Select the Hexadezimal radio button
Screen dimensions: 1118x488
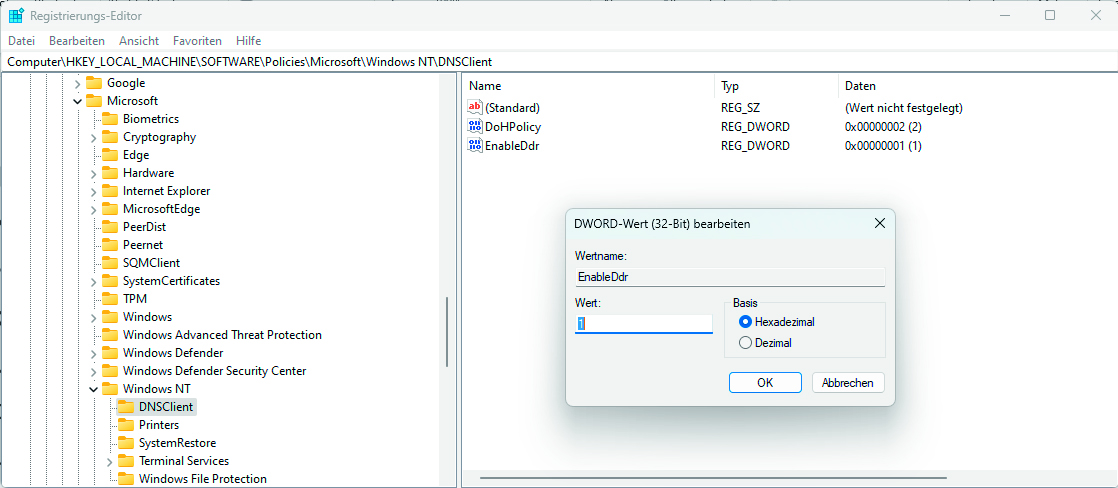click(745, 322)
